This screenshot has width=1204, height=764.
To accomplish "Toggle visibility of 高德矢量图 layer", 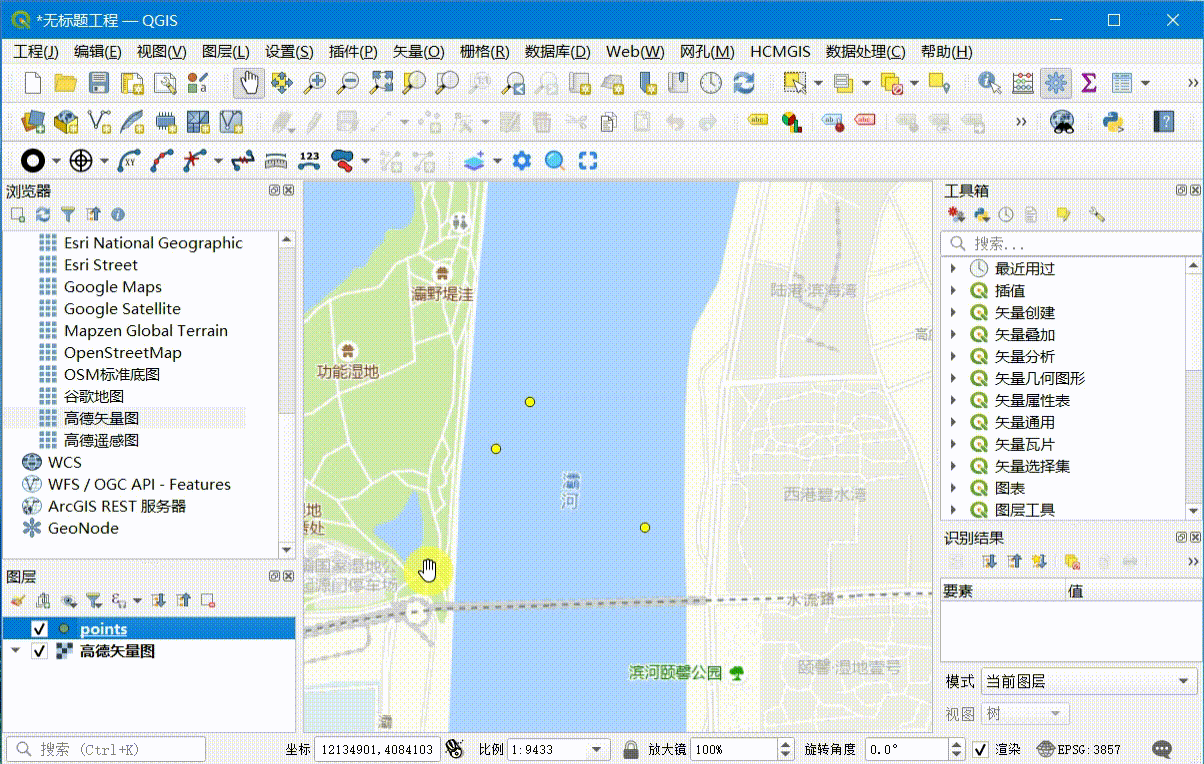I will tap(39, 651).
